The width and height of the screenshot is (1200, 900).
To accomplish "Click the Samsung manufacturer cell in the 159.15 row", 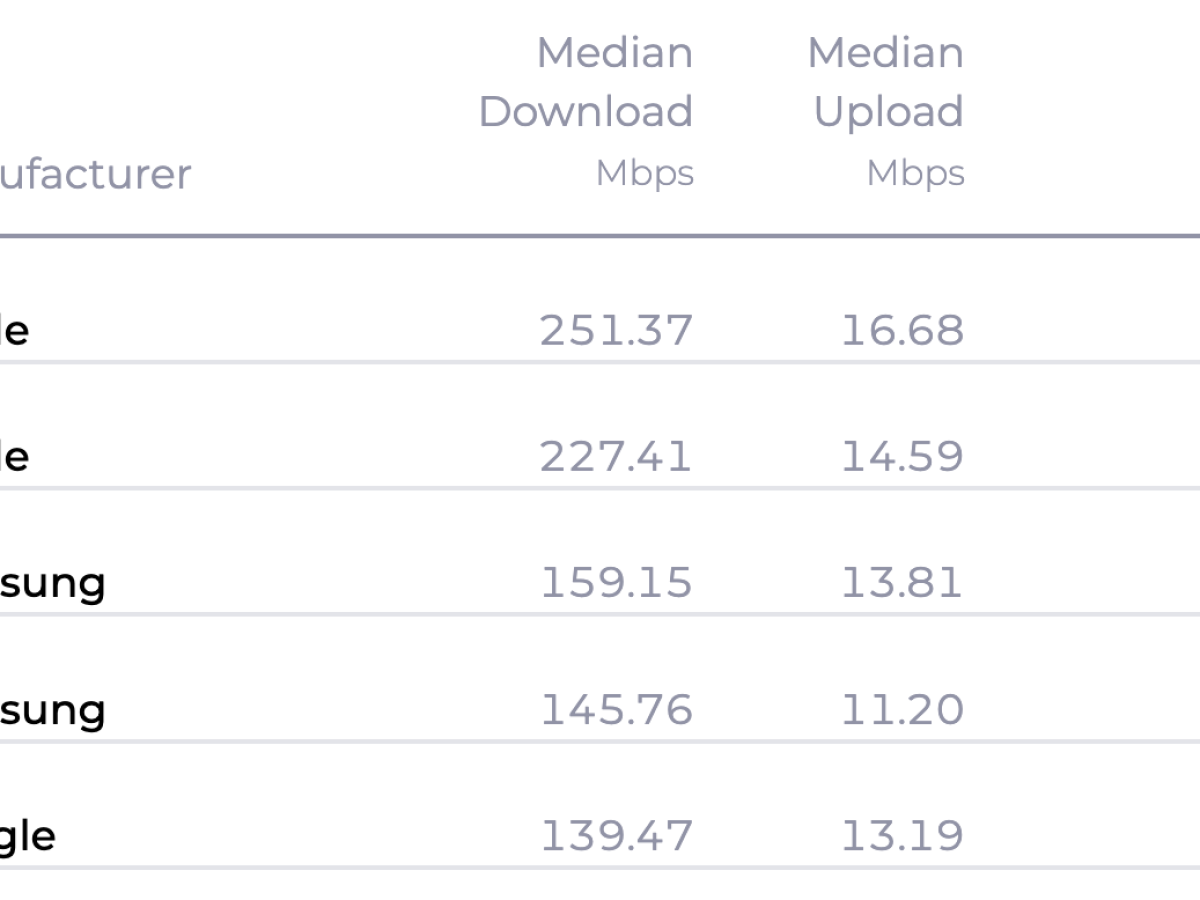I will click(x=52, y=582).
